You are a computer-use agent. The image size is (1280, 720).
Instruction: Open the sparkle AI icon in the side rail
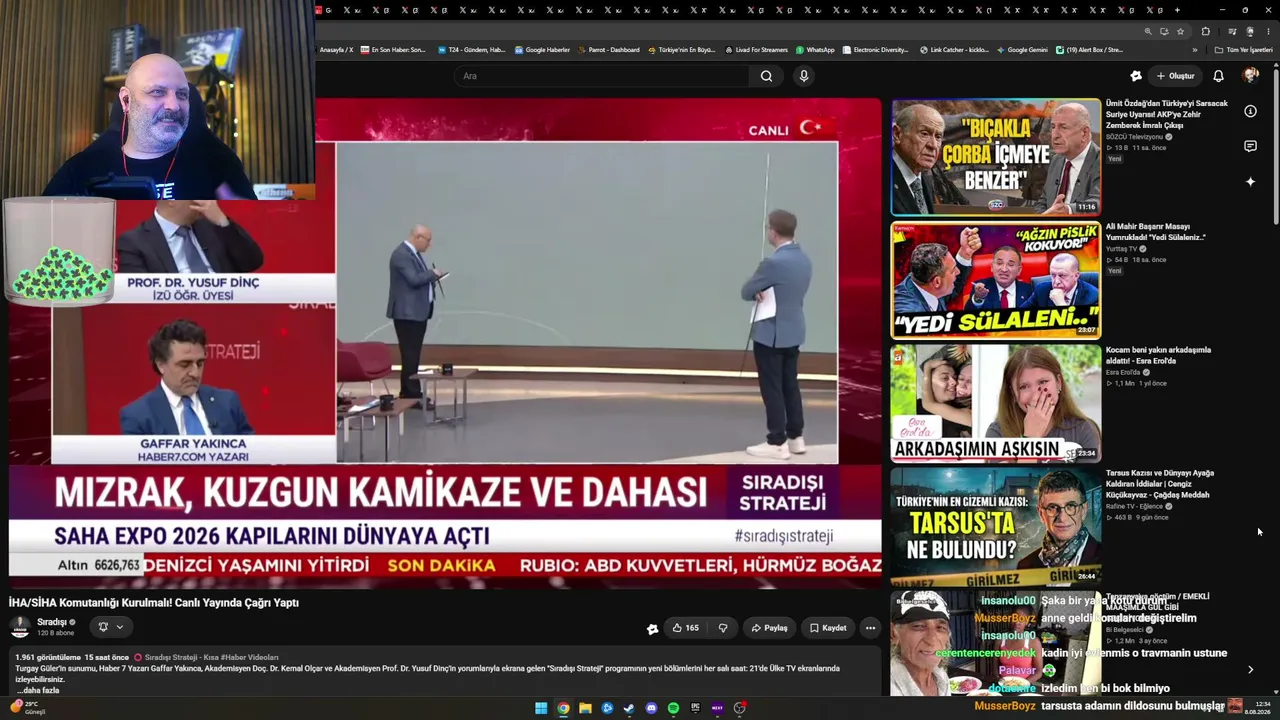click(1250, 181)
